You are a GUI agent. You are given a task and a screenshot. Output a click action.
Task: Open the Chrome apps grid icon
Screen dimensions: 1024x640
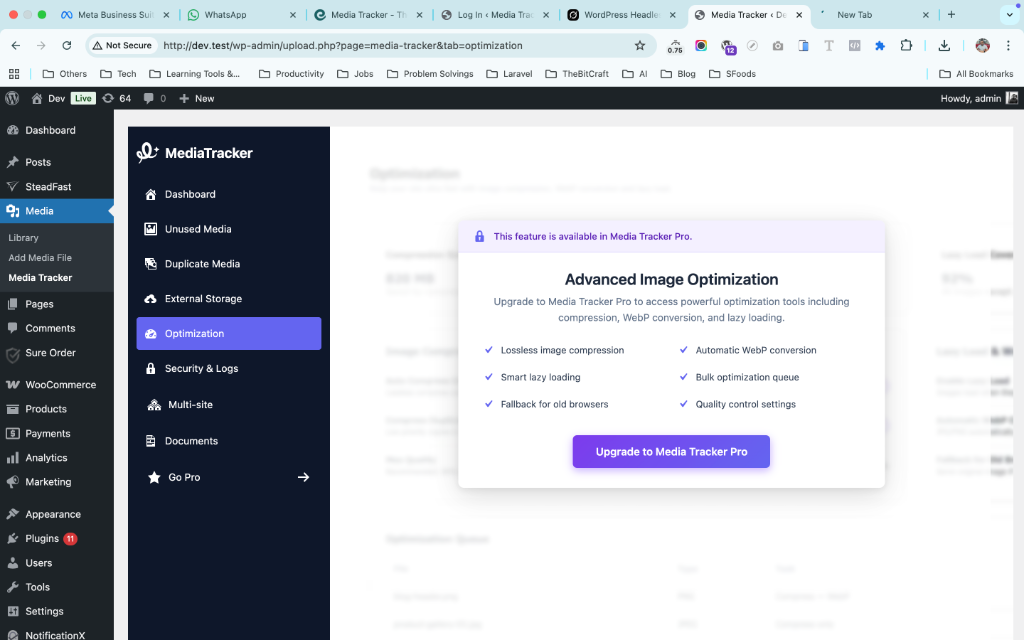tap(14, 74)
